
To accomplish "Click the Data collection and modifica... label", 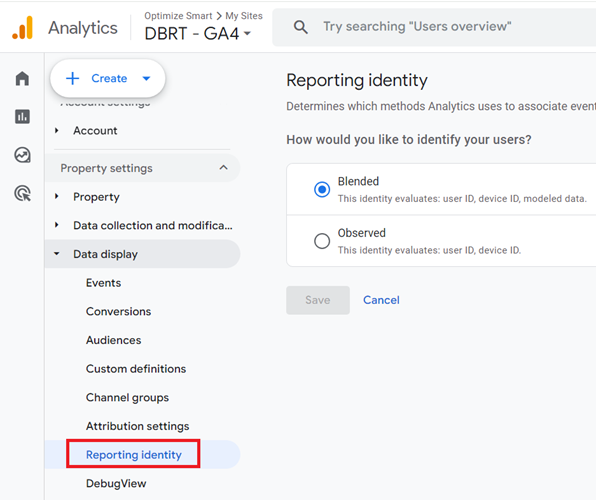I will pos(153,225).
